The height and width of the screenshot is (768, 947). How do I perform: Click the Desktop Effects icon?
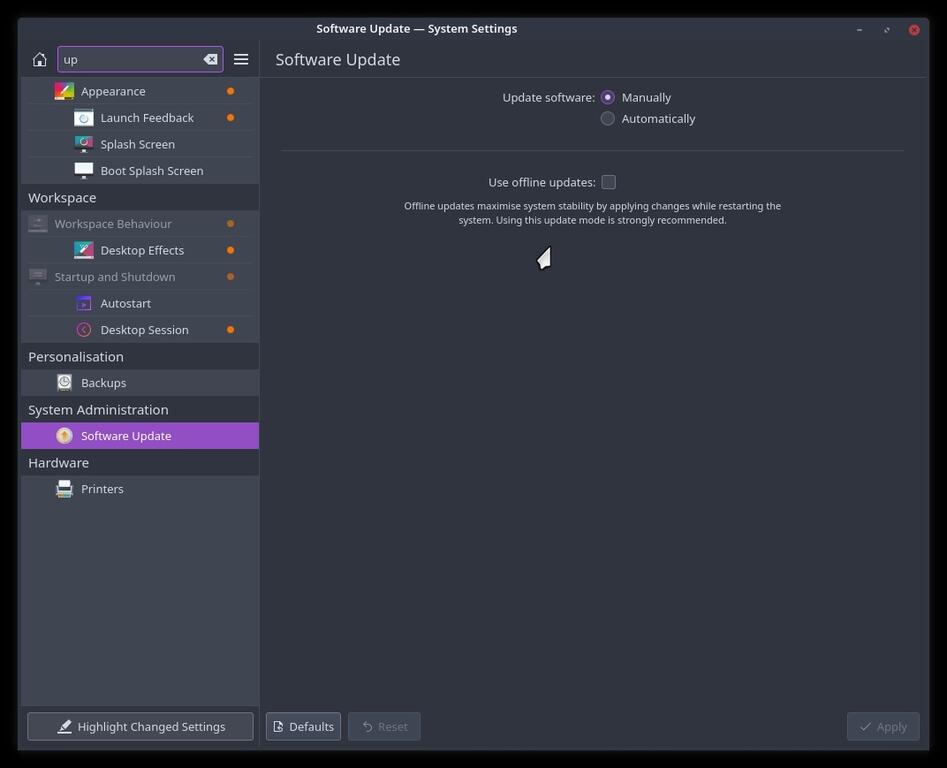pos(84,250)
